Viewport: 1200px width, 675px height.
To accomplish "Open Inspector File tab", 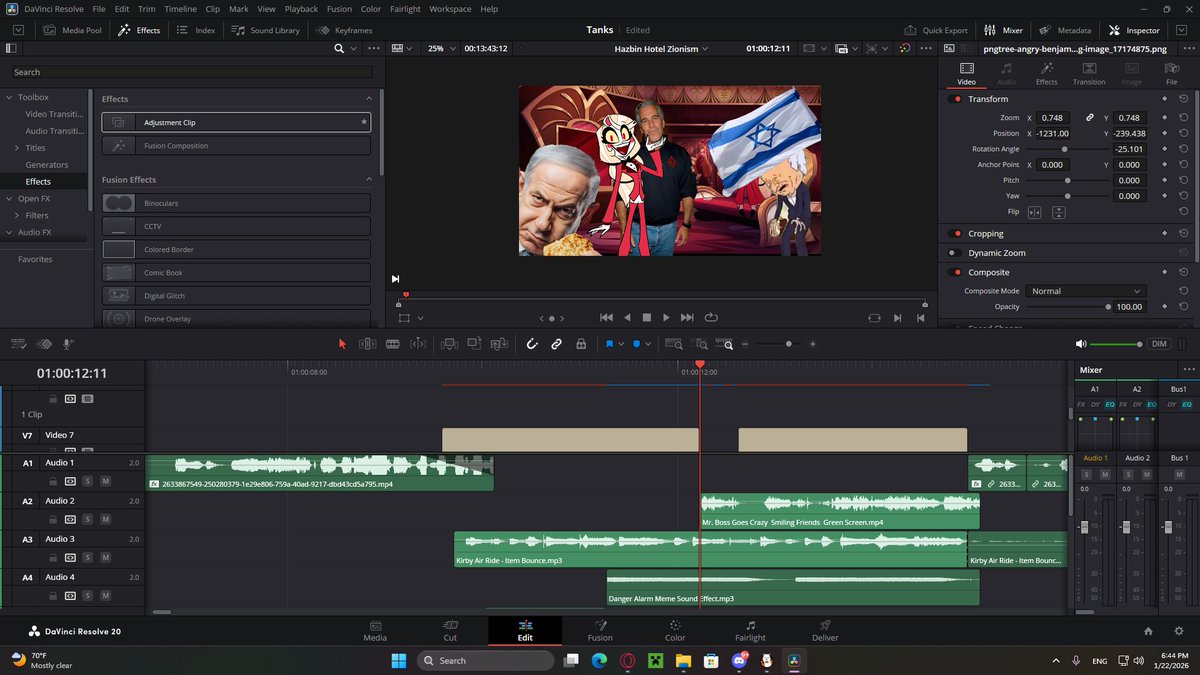I will pos(1171,74).
